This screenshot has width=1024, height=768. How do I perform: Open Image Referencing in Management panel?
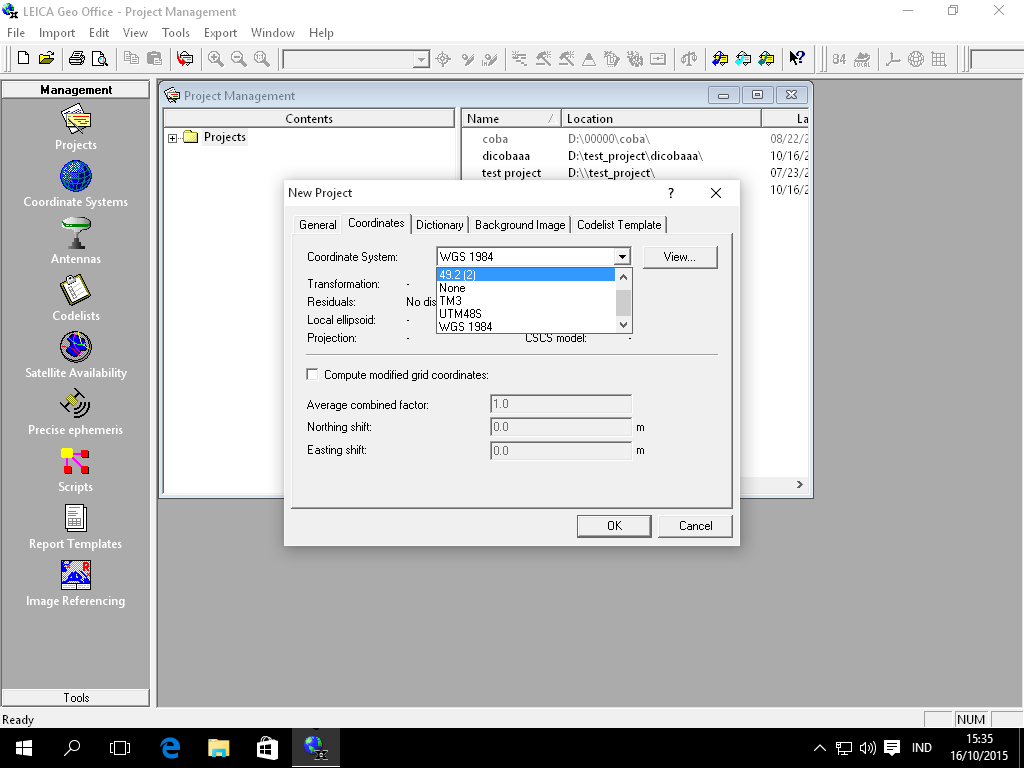(x=76, y=583)
